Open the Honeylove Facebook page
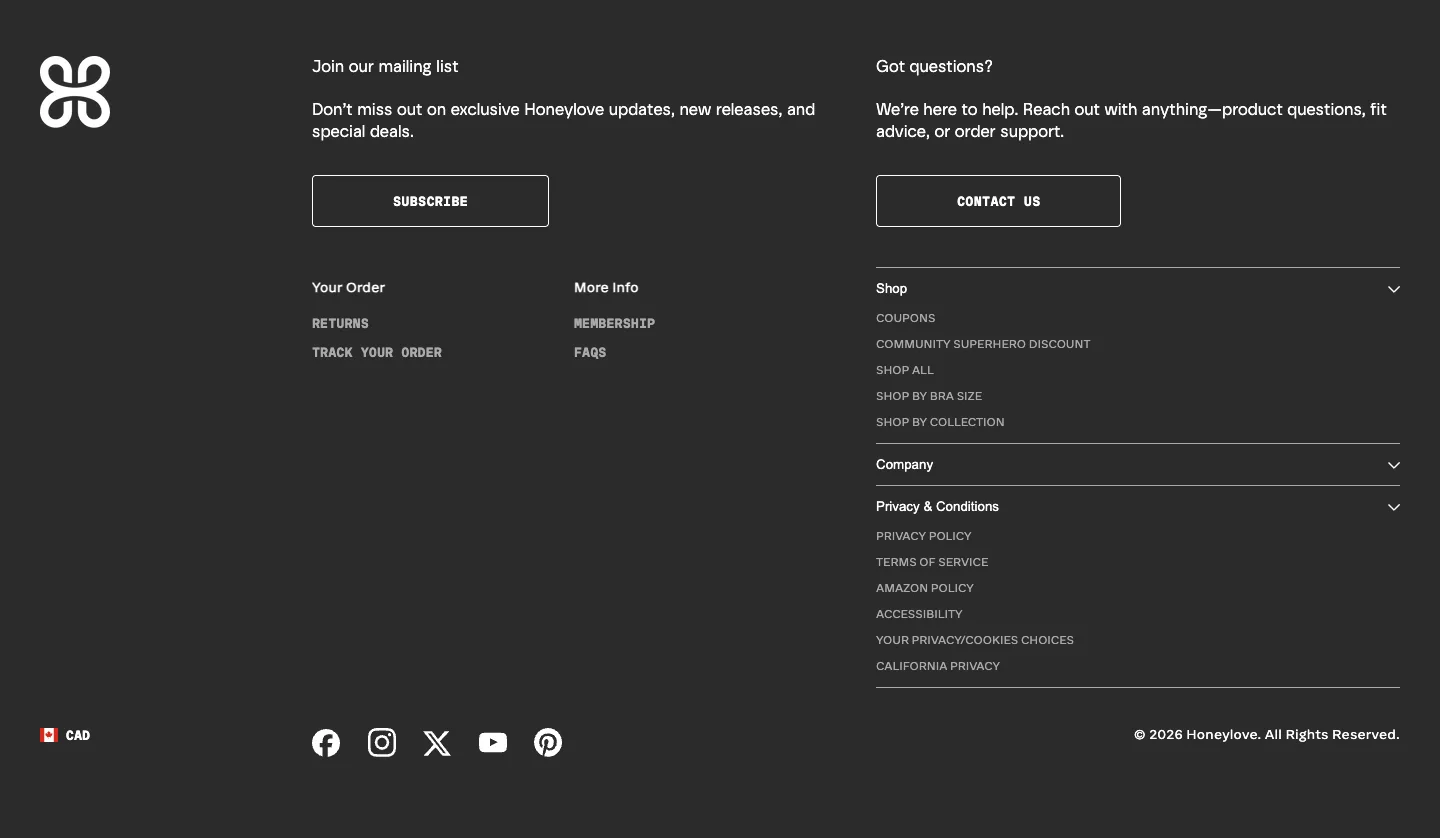 point(326,743)
